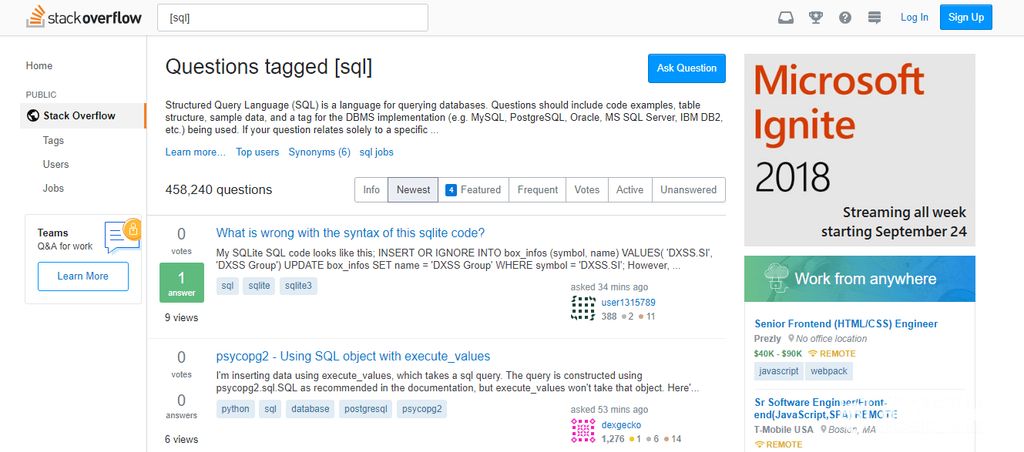Image resolution: width=1024 pixels, height=452 pixels.
Task: Click the python tag
Action: (x=235, y=409)
